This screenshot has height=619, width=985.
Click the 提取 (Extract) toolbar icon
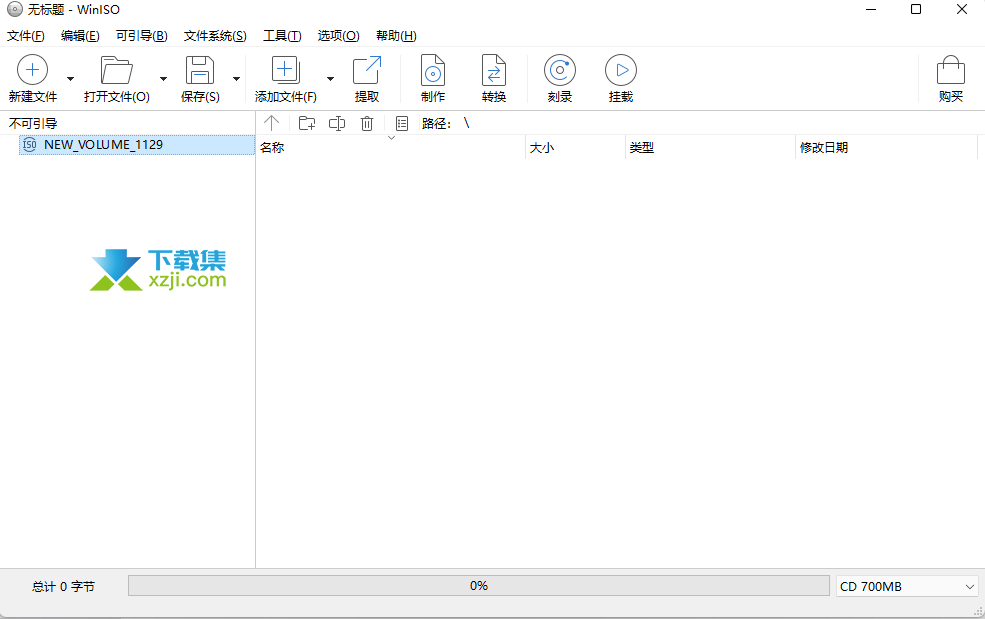pos(367,70)
